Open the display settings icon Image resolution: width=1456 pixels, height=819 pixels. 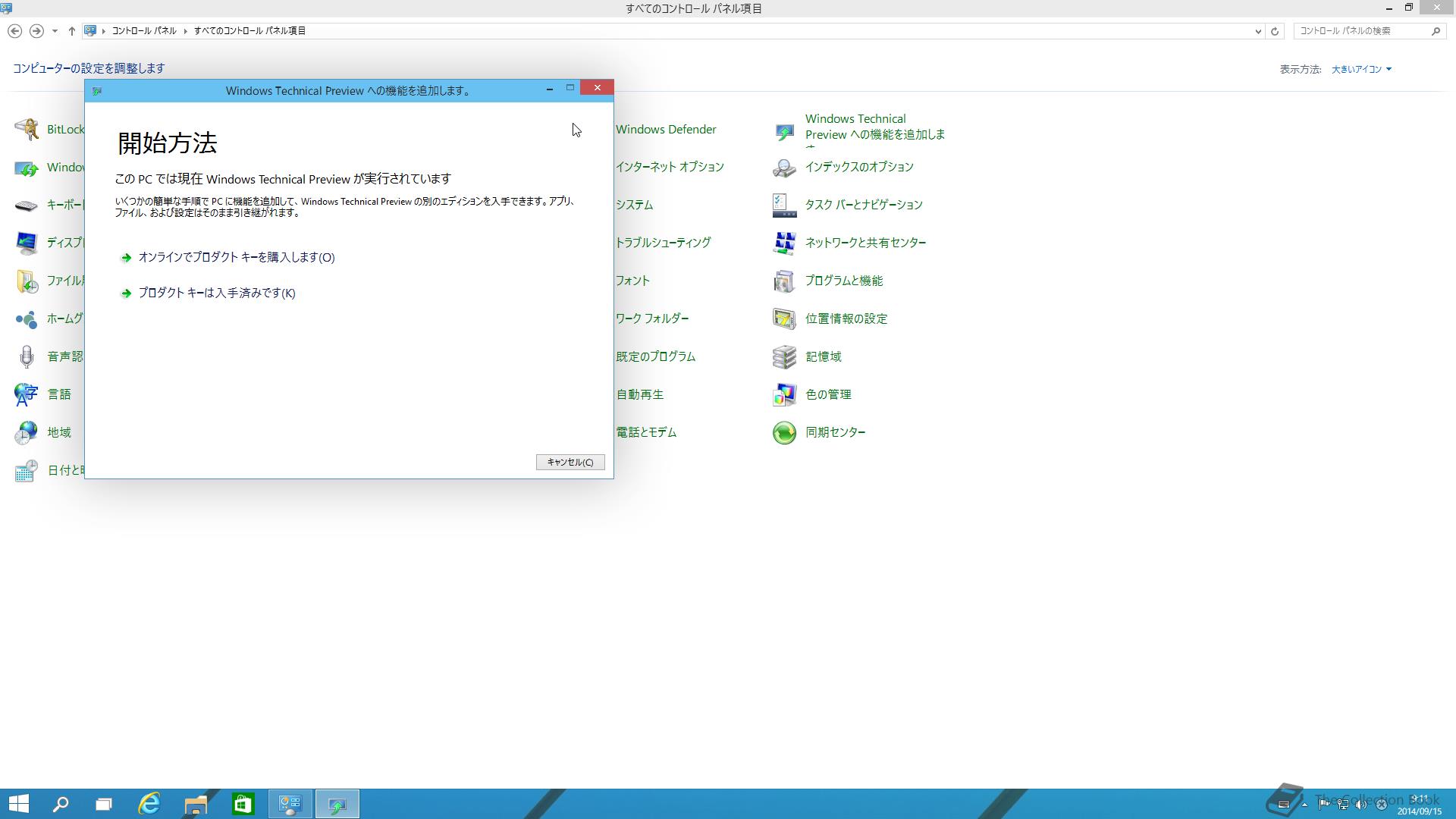(x=27, y=243)
